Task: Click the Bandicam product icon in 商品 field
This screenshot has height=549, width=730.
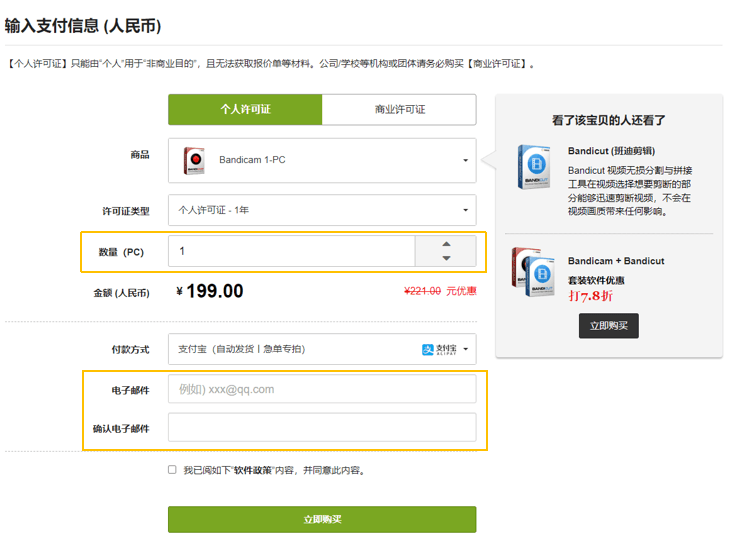Action: (194, 160)
